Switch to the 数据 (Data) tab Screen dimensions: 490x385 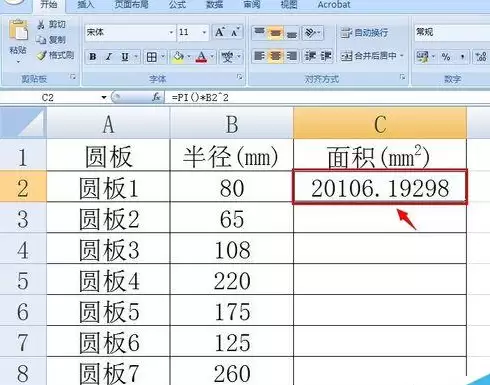tap(214, 5)
